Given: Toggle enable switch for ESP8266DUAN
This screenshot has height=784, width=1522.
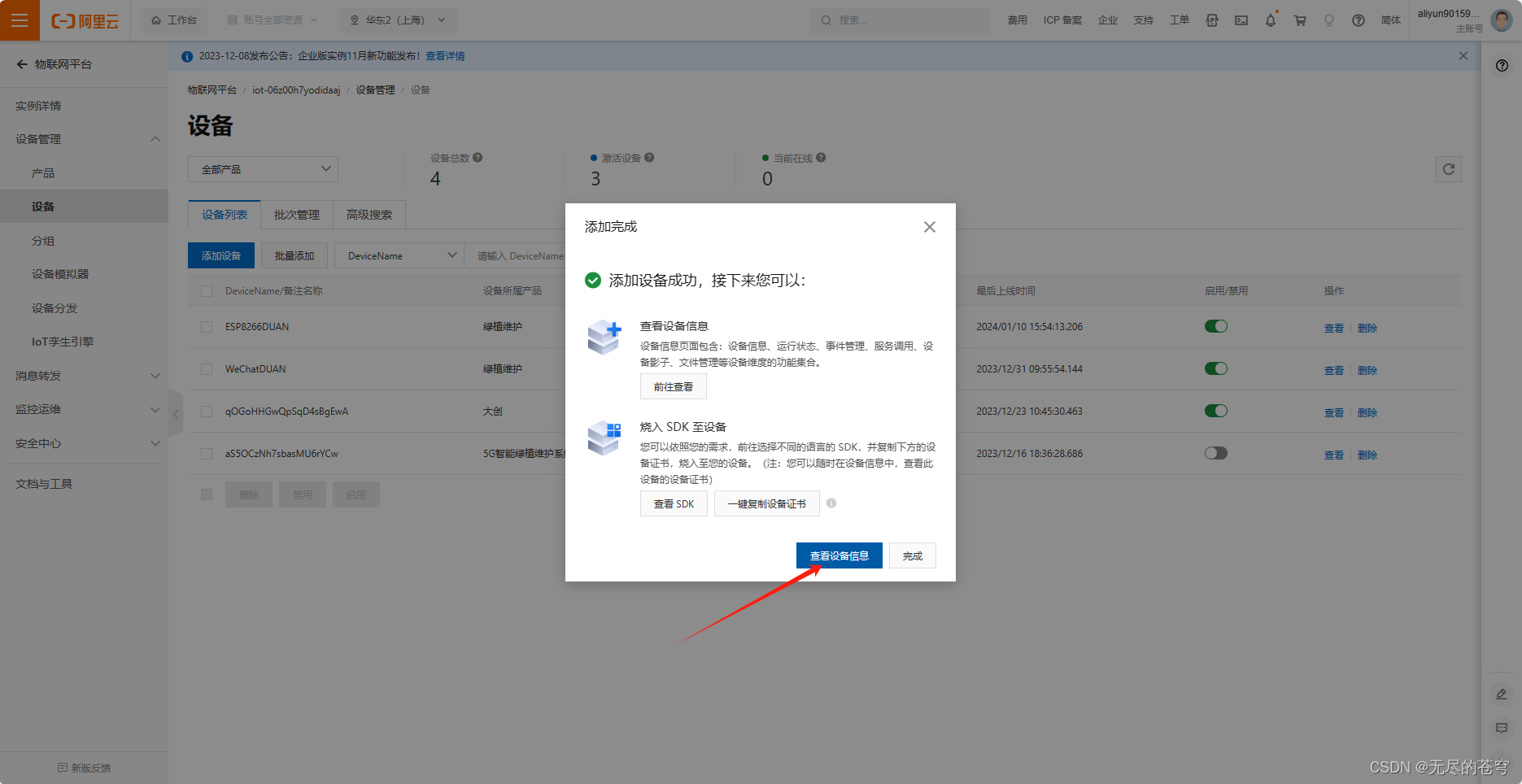Looking at the screenshot, I should tap(1216, 326).
